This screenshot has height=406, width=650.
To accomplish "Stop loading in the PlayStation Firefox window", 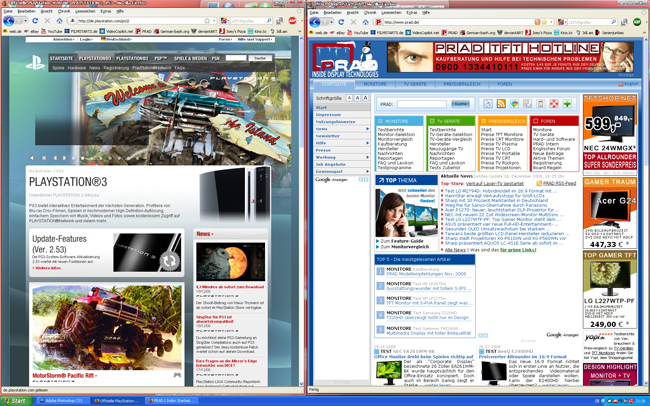I will (47, 21).
